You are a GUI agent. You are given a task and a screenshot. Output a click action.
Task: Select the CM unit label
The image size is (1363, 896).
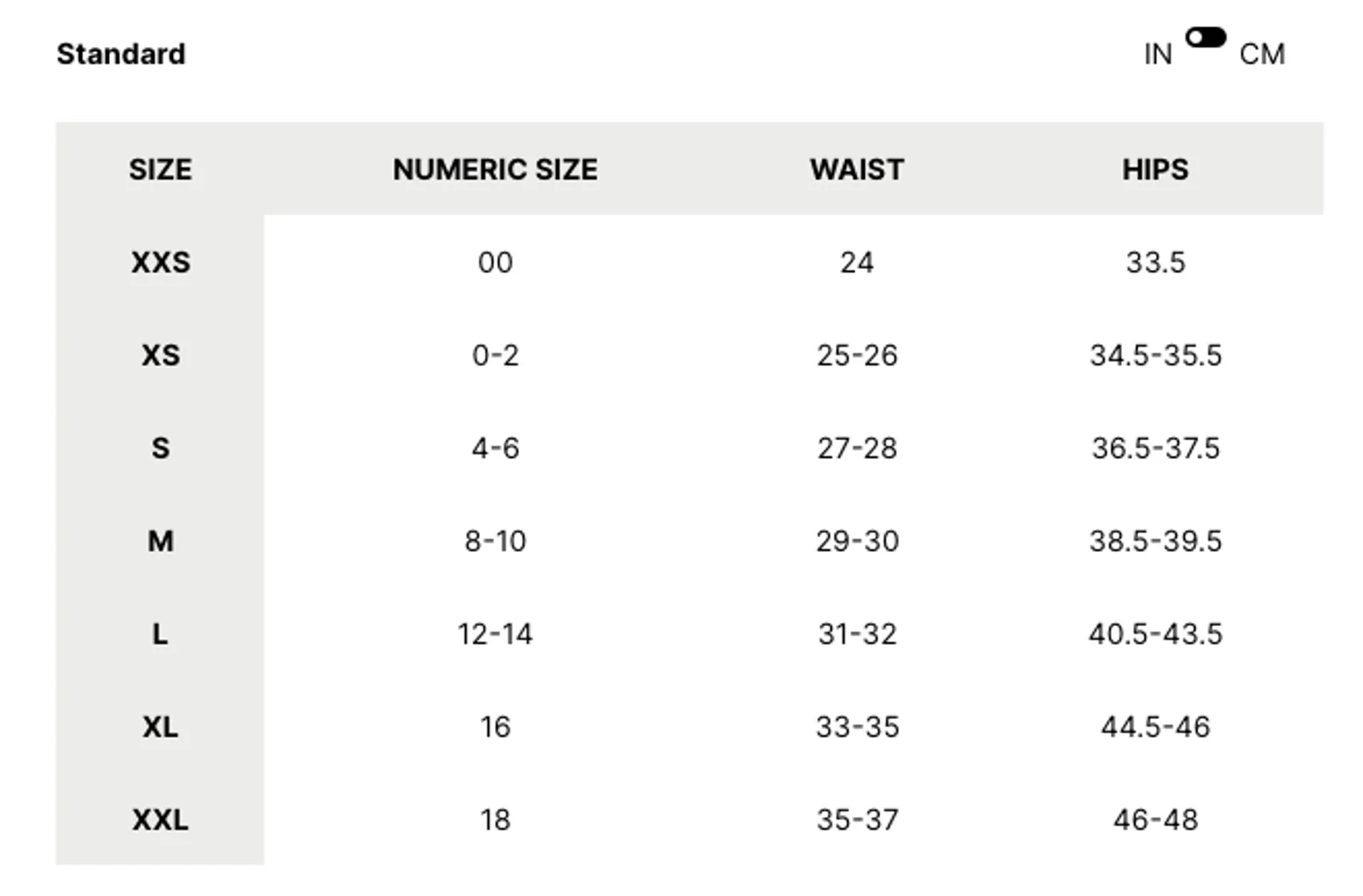click(1262, 55)
